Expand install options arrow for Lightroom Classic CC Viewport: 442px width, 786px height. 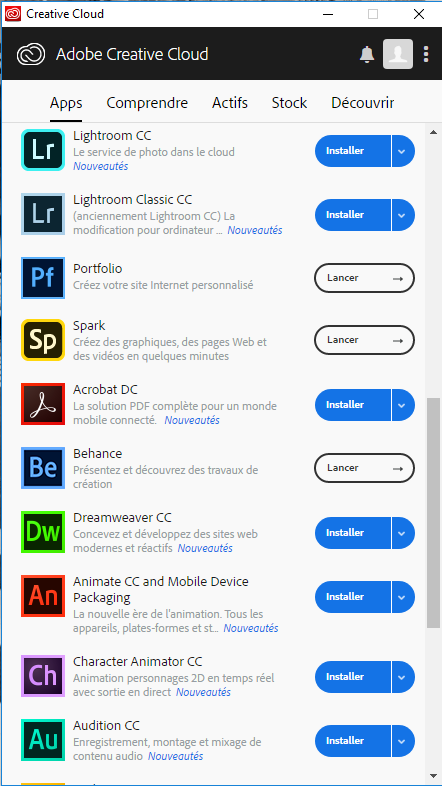point(403,215)
